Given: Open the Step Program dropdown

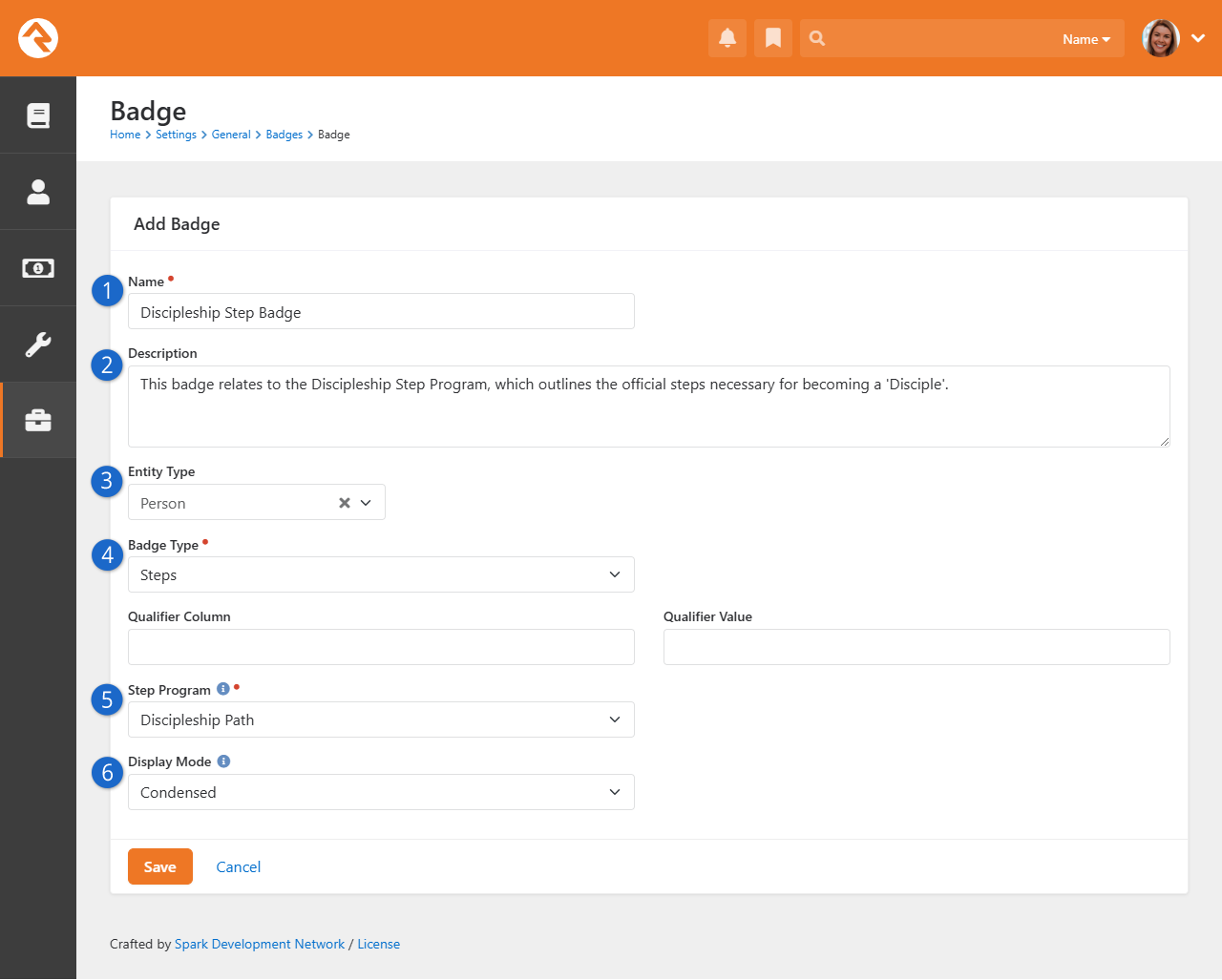Looking at the screenshot, I should pos(381,719).
